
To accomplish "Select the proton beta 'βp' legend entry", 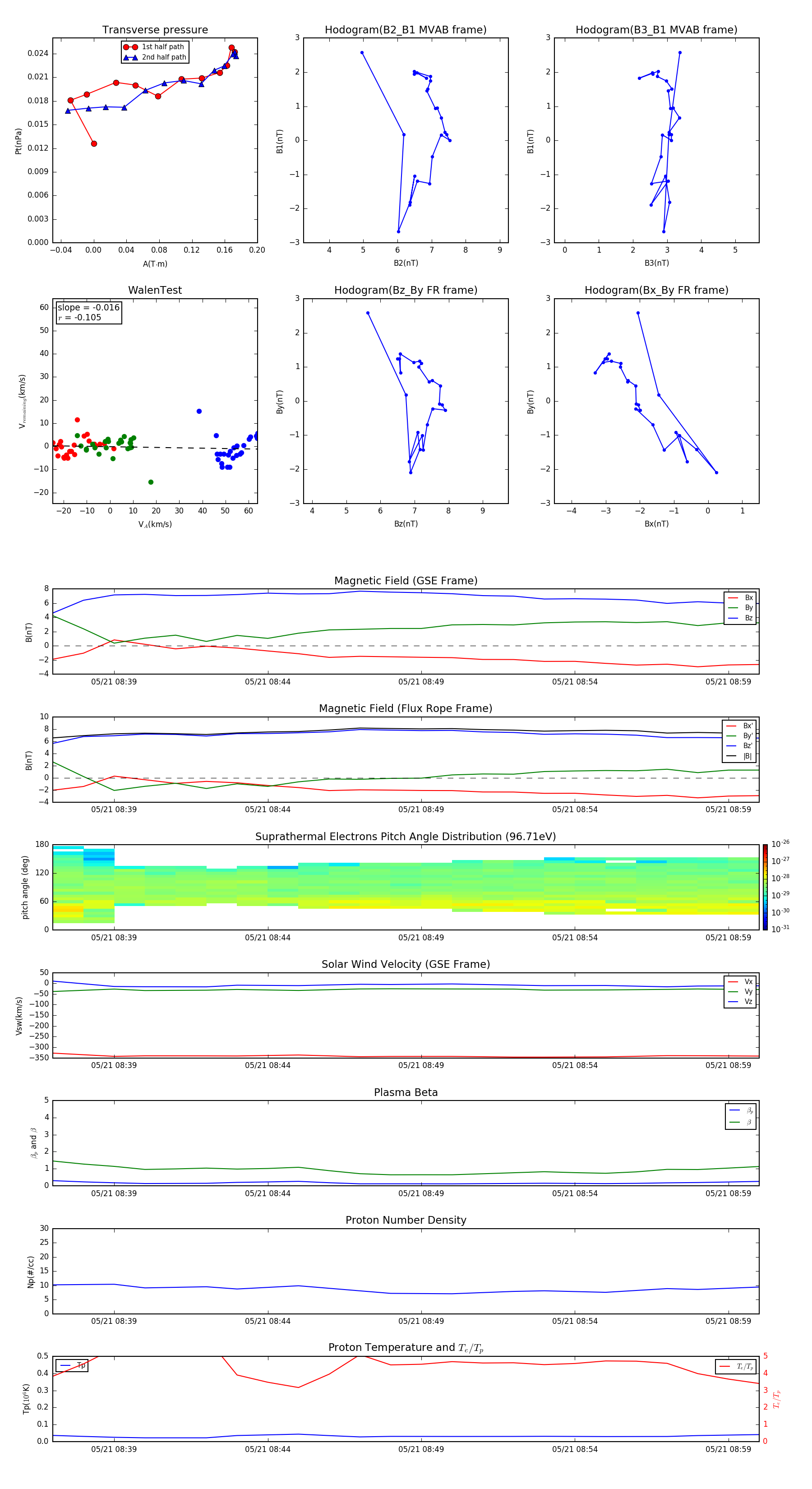I will 741,1110.
